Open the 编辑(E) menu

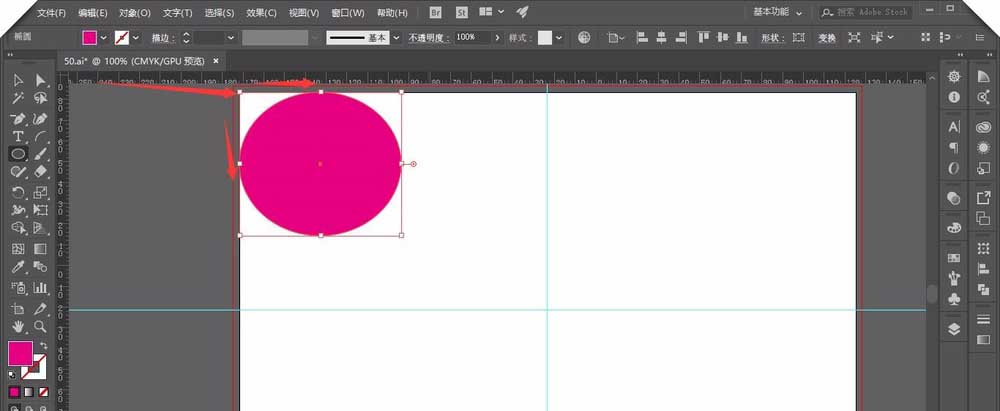tap(93, 13)
